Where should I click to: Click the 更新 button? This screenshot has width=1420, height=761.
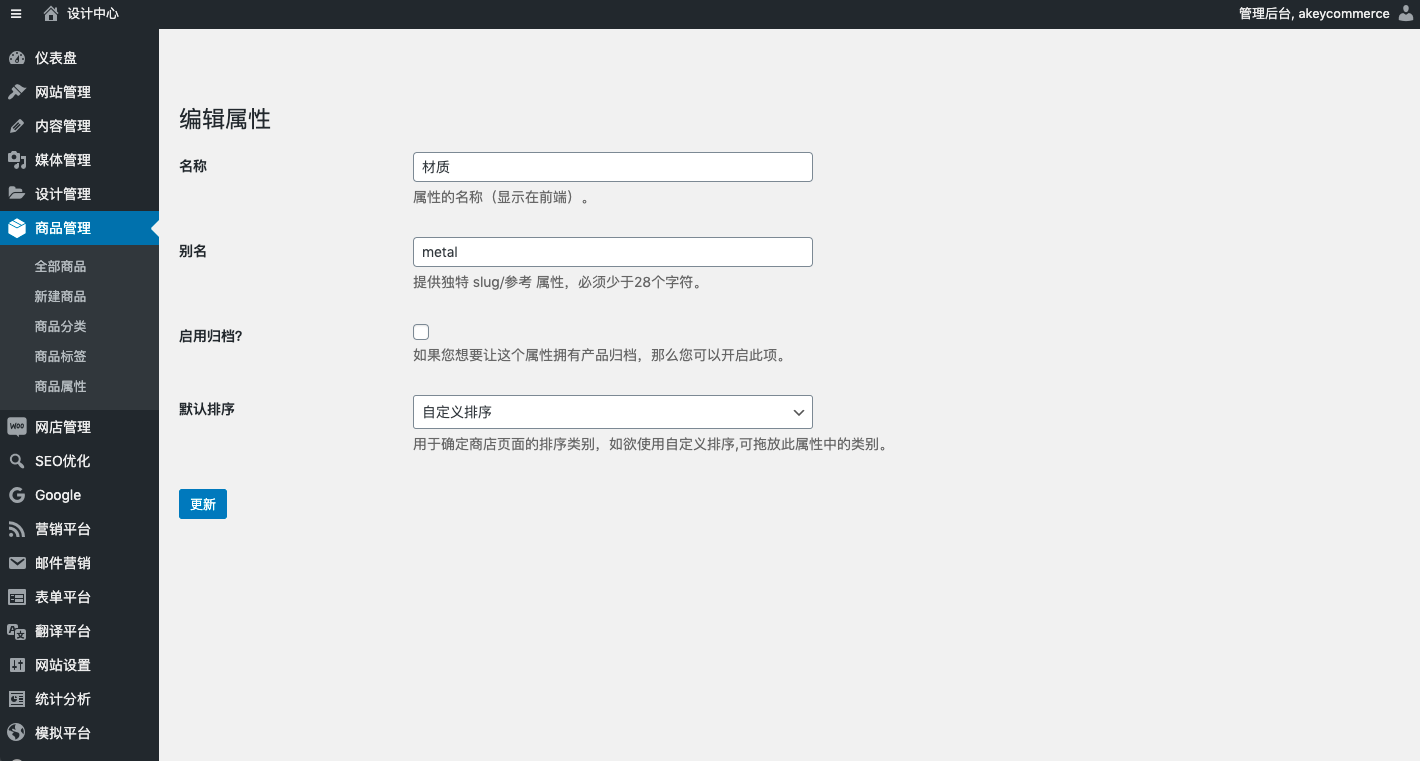coord(203,504)
